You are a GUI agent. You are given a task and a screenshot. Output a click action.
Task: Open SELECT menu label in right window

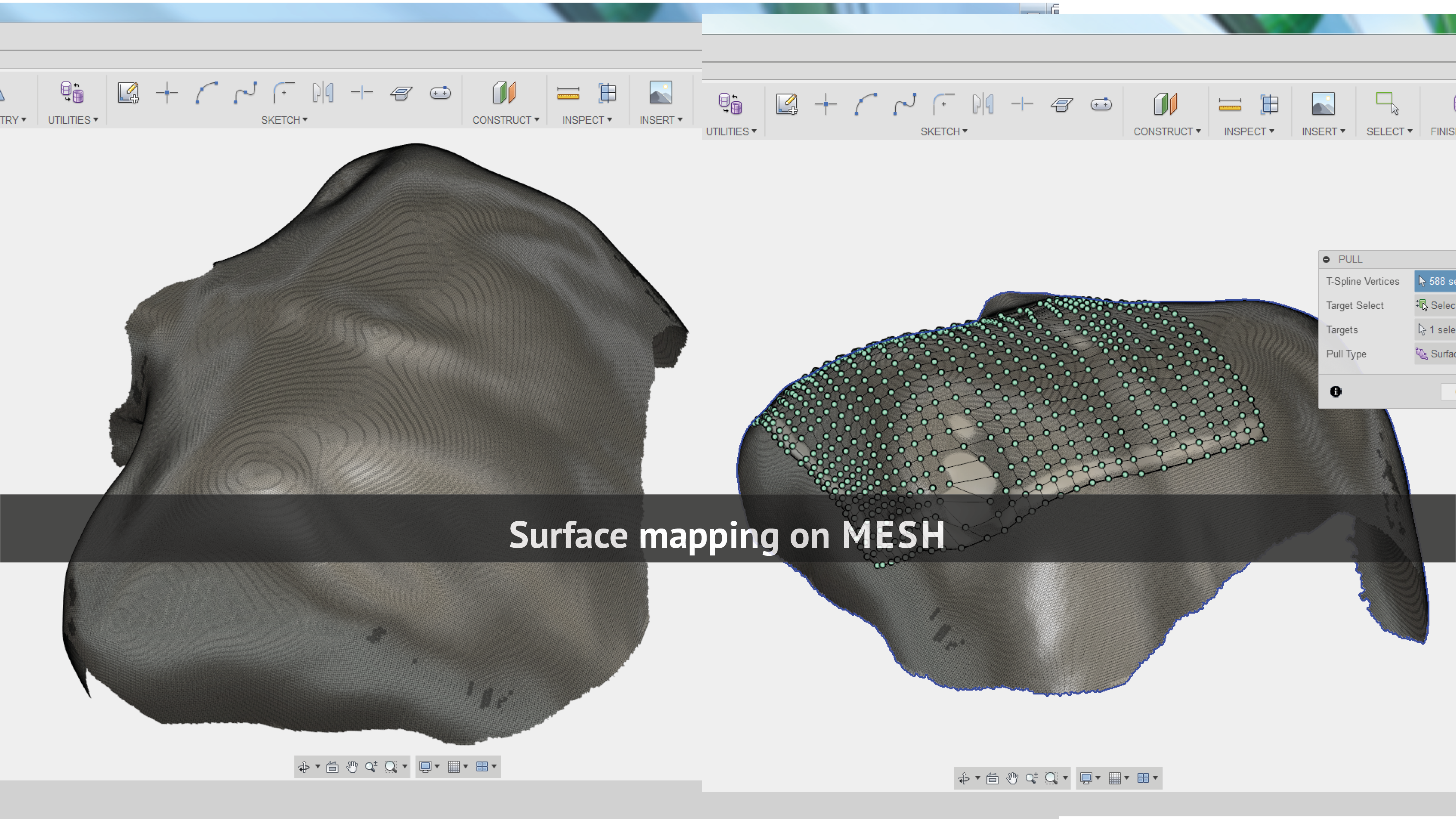pyautogui.click(x=1389, y=131)
